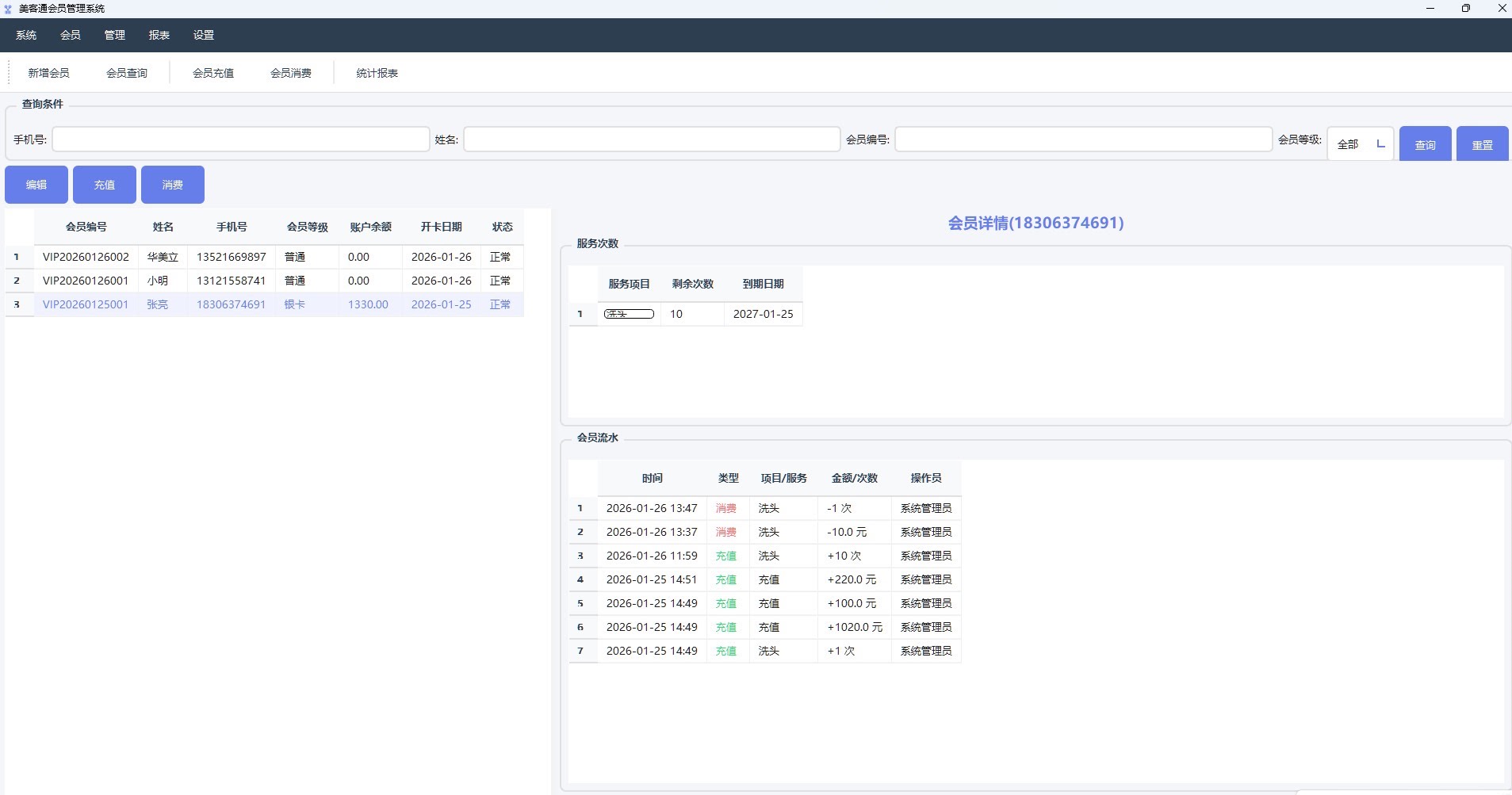Open the 系统 menu
The width and height of the screenshot is (1512, 795).
coord(26,35)
